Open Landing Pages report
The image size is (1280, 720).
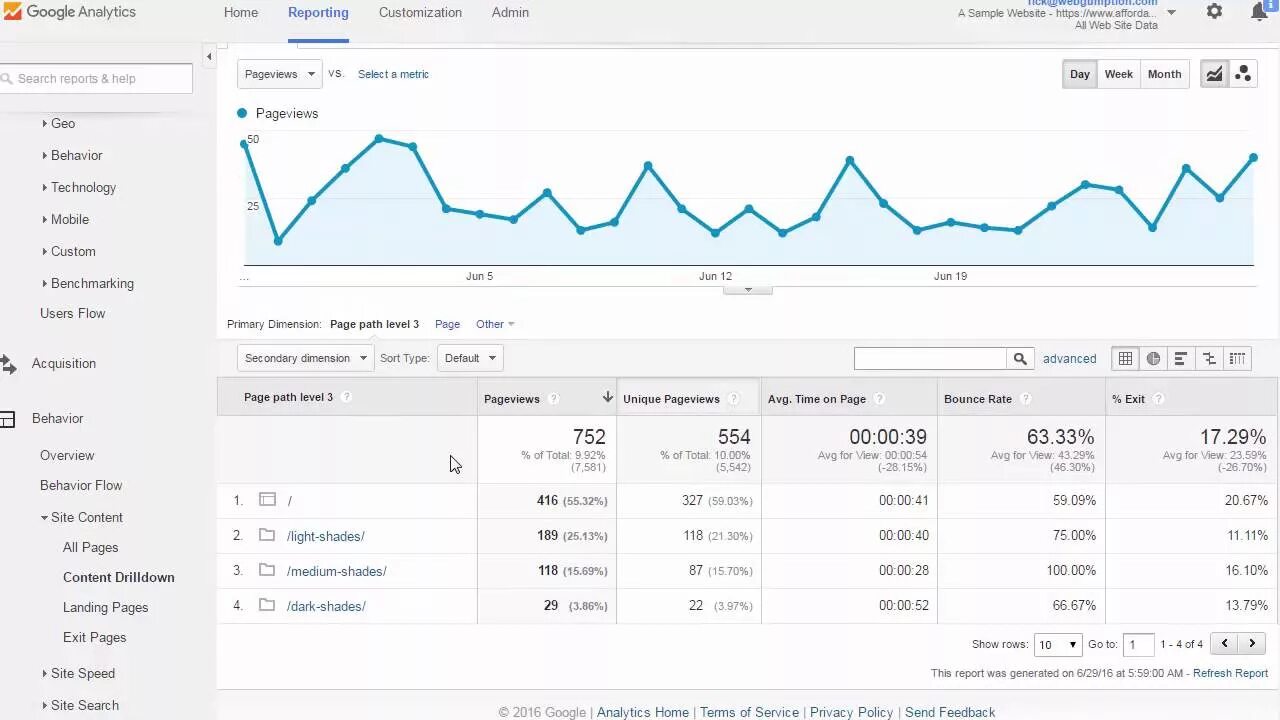click(105, 607)
